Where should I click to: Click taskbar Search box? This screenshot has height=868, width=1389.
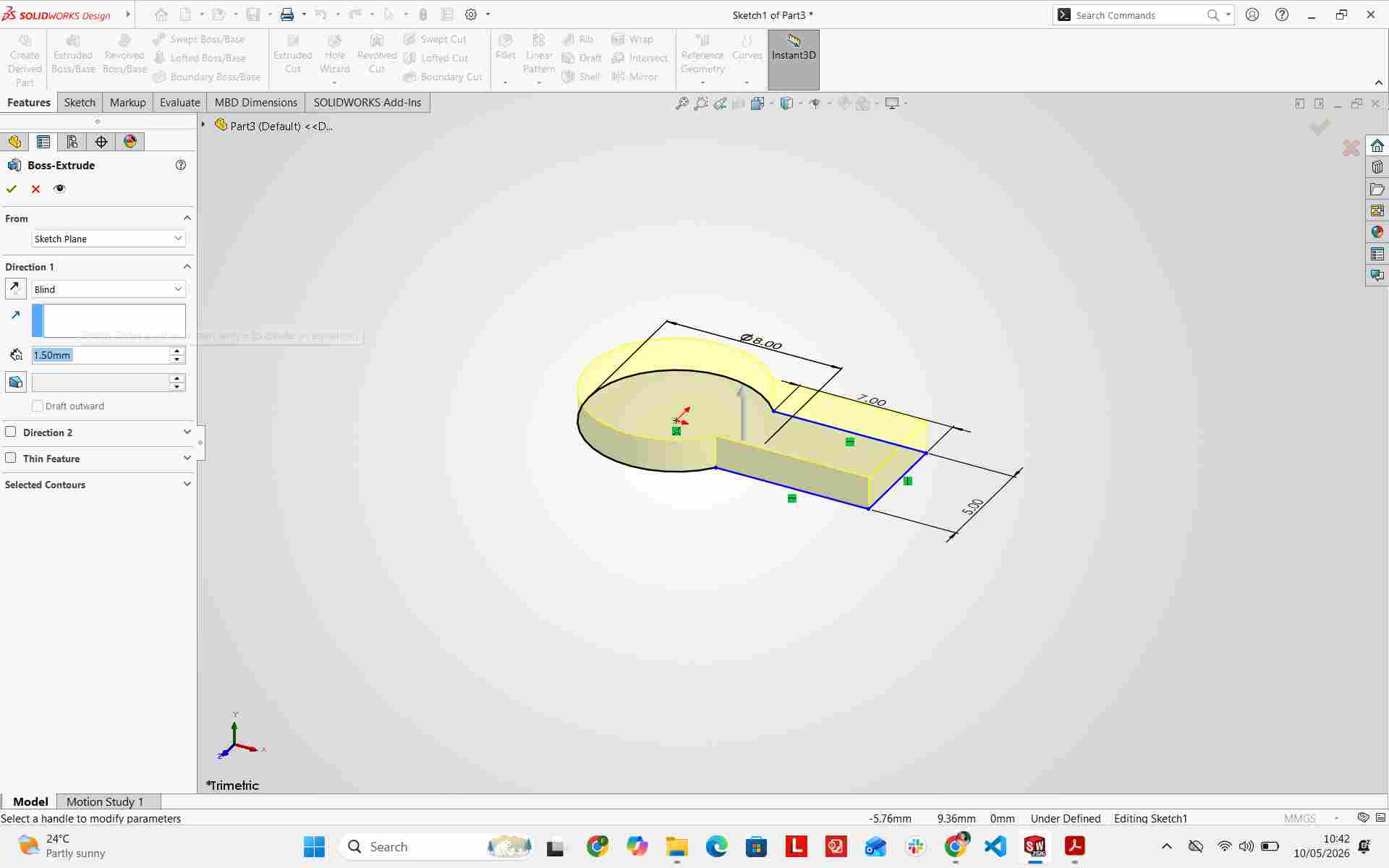tap(437, 846)
